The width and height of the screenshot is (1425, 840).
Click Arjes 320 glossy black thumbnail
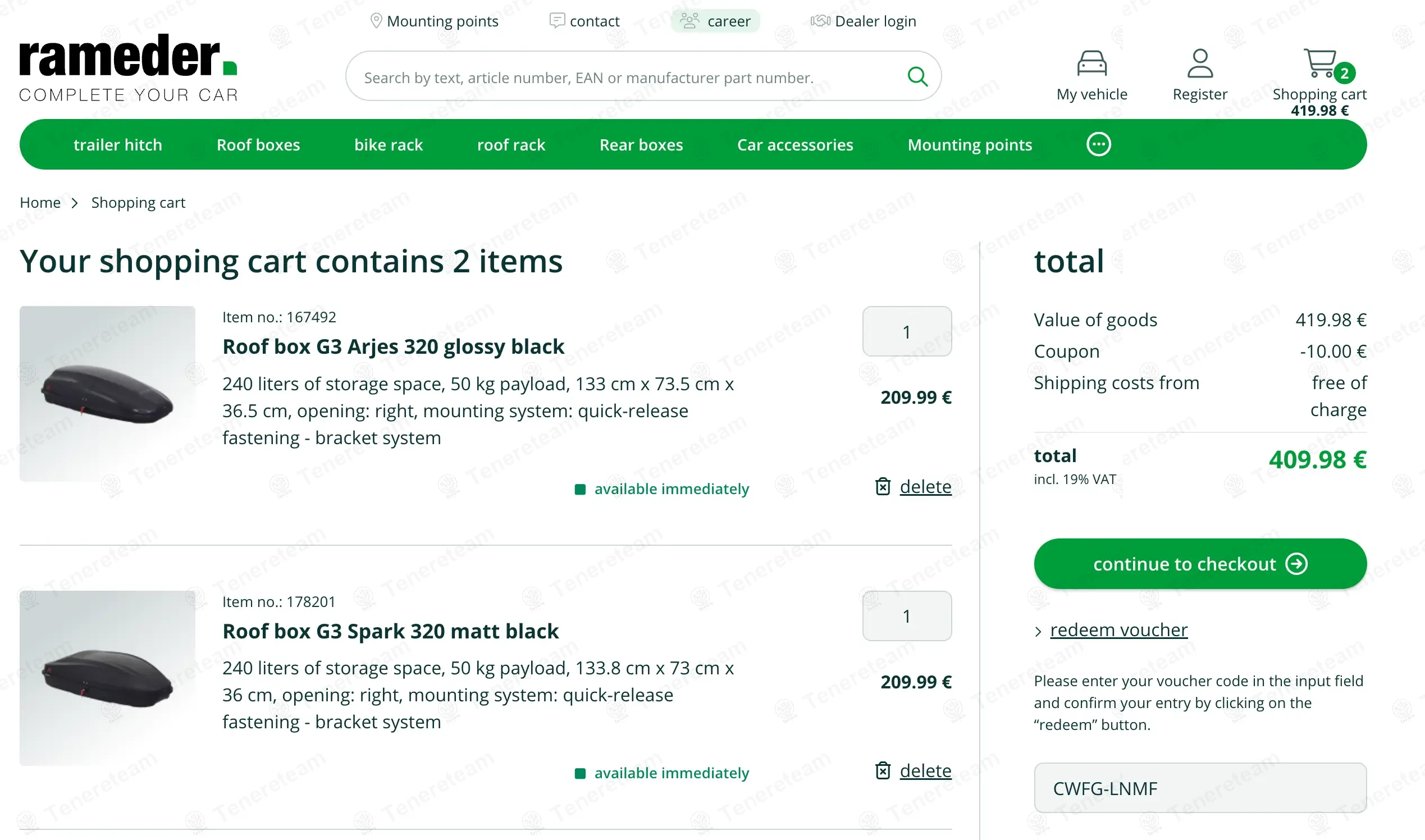coord(107,394)
